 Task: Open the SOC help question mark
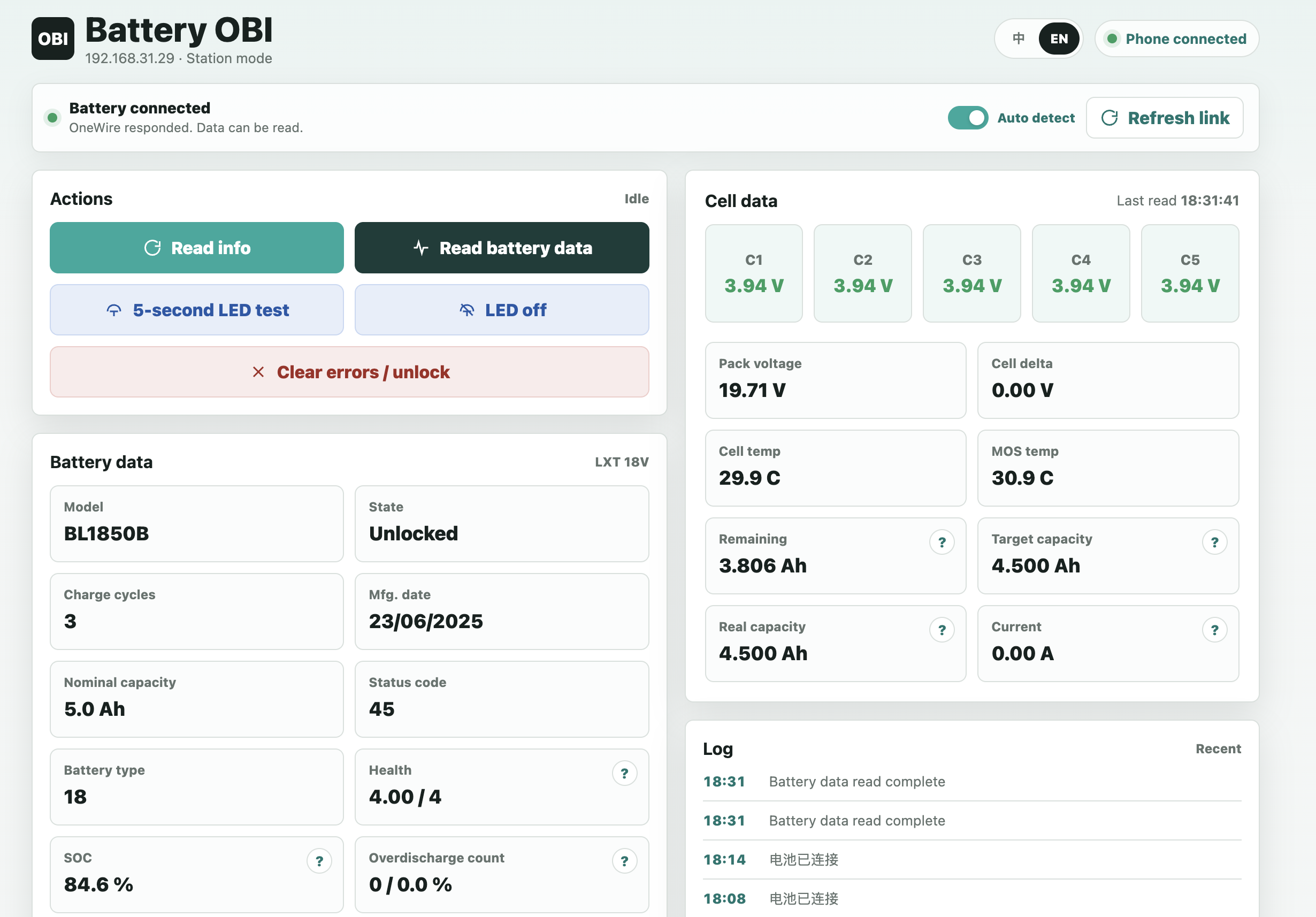coord(319,861)
